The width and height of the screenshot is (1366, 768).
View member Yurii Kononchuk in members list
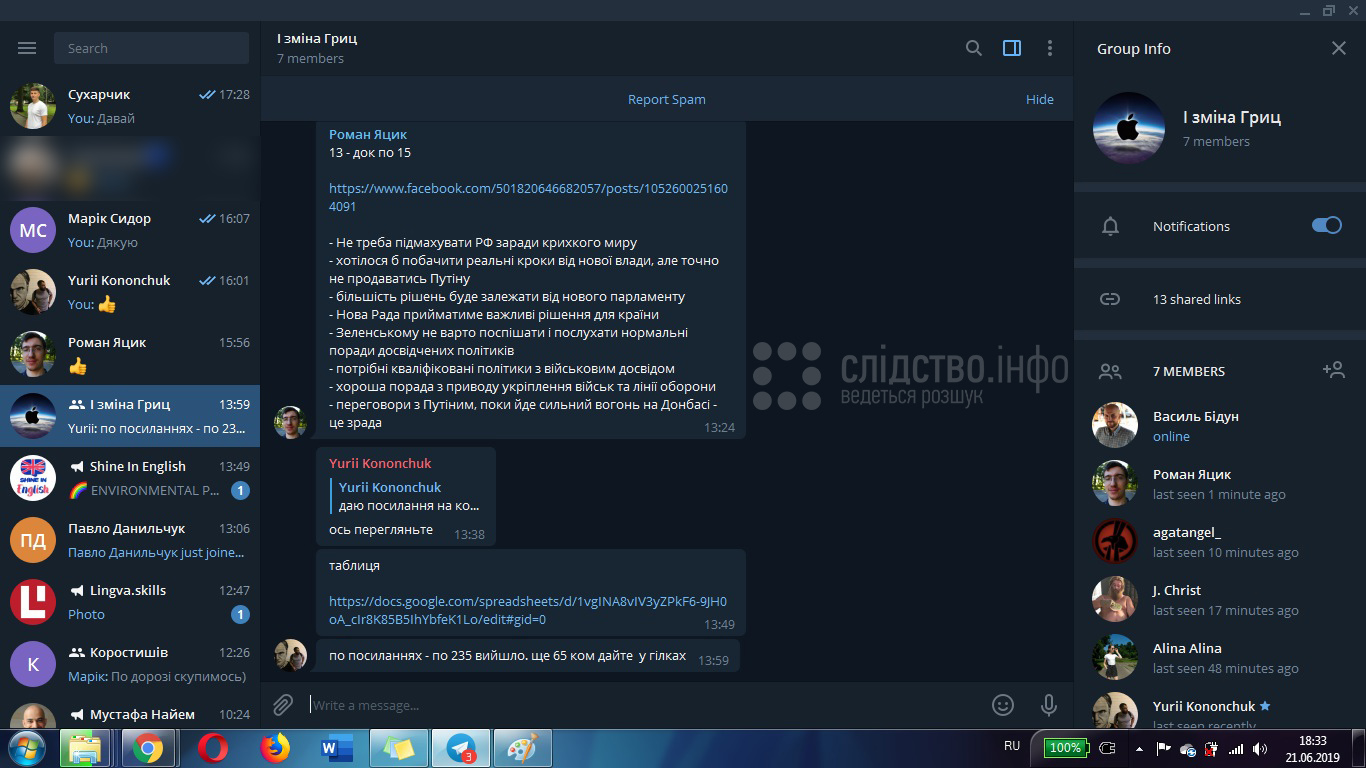1220,709
